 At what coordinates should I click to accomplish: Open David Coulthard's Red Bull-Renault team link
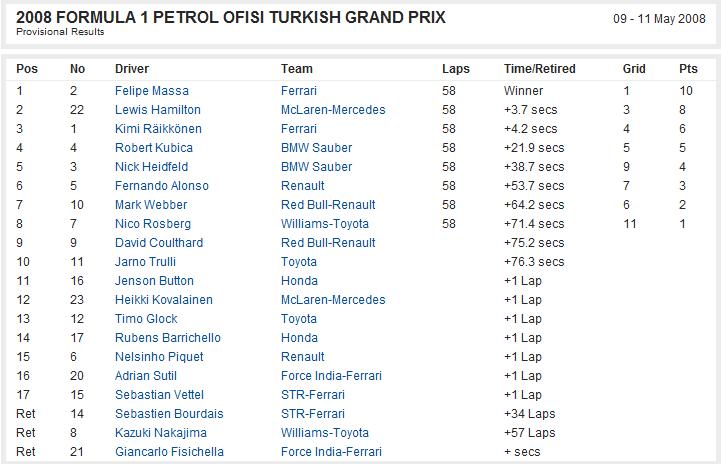[328, 243]
